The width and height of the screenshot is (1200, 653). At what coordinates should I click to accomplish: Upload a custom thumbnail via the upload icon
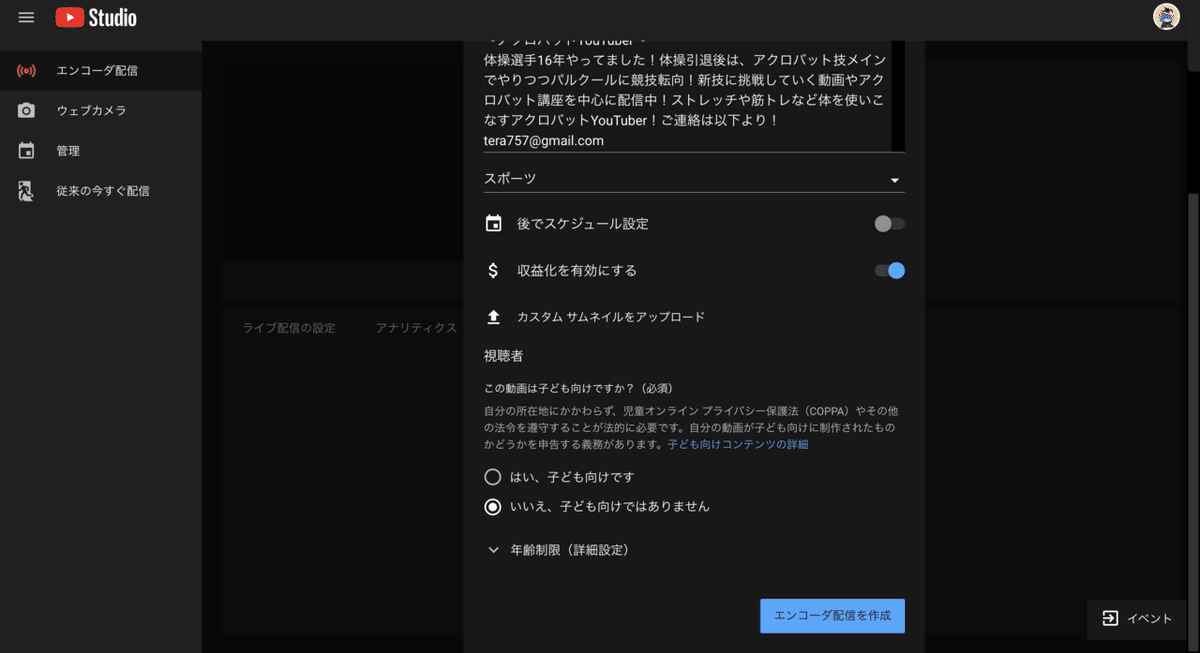coord(492,316)
